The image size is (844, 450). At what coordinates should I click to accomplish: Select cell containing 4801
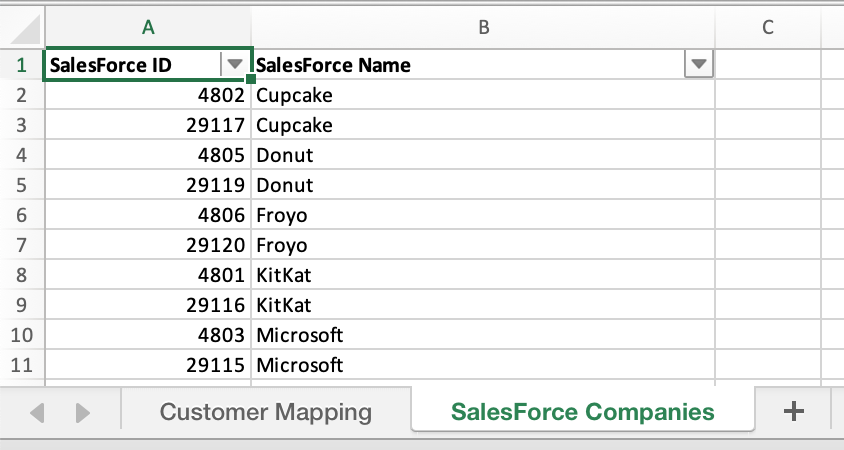(148, 275)
